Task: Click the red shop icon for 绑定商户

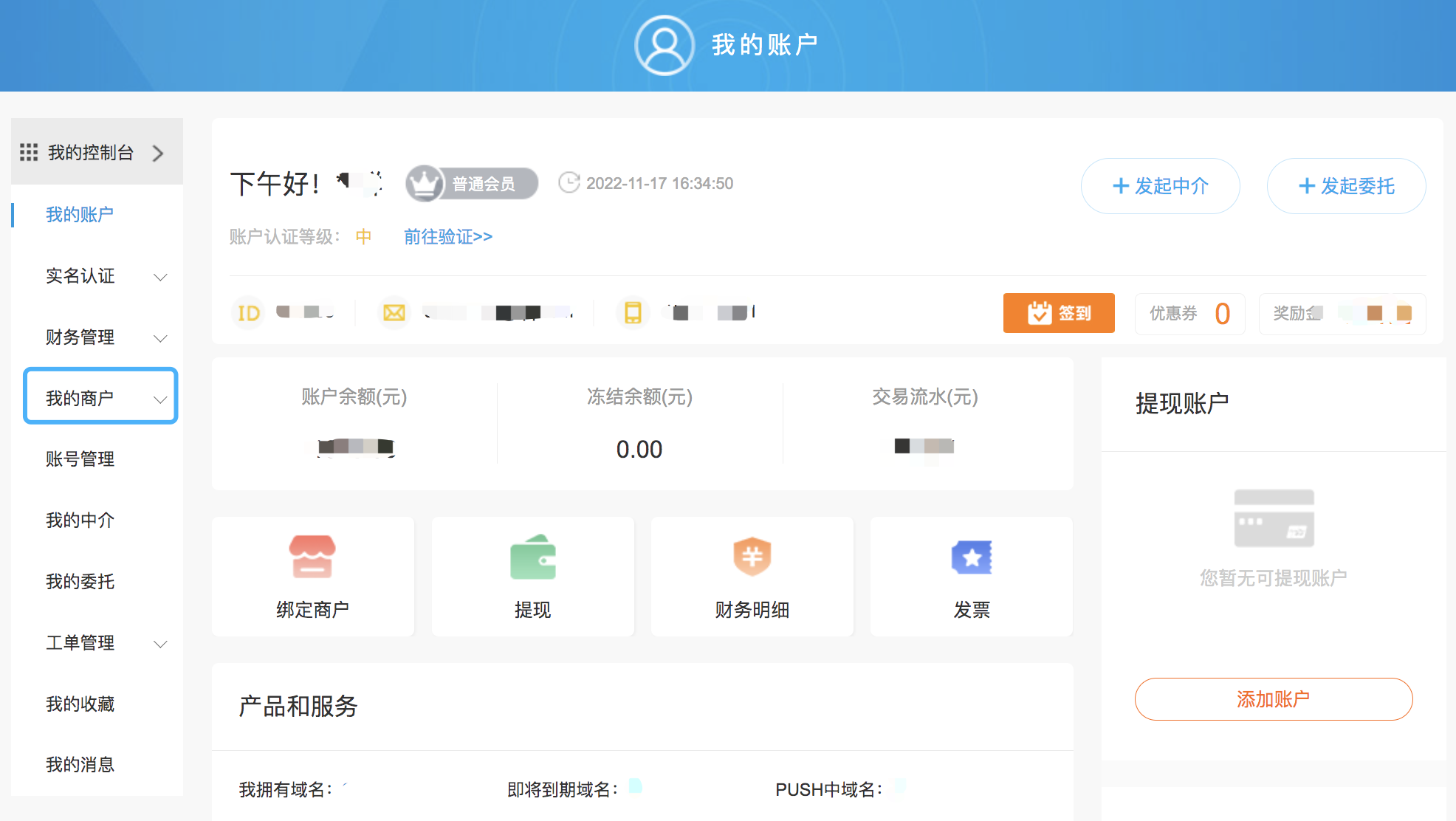Action: tap(312, 557)
